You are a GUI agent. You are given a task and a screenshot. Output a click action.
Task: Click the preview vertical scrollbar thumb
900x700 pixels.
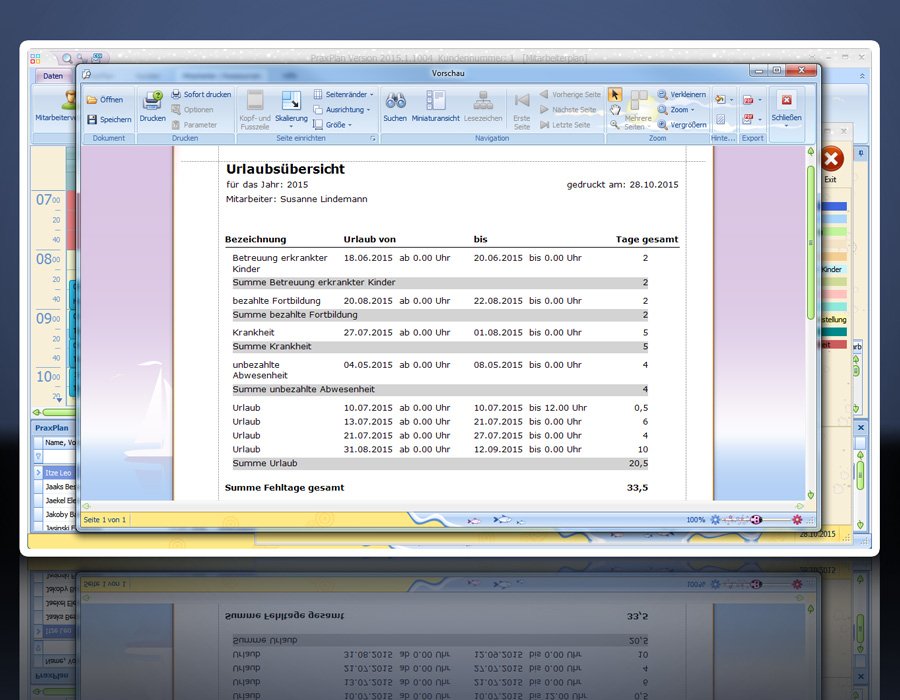point(810,243)
